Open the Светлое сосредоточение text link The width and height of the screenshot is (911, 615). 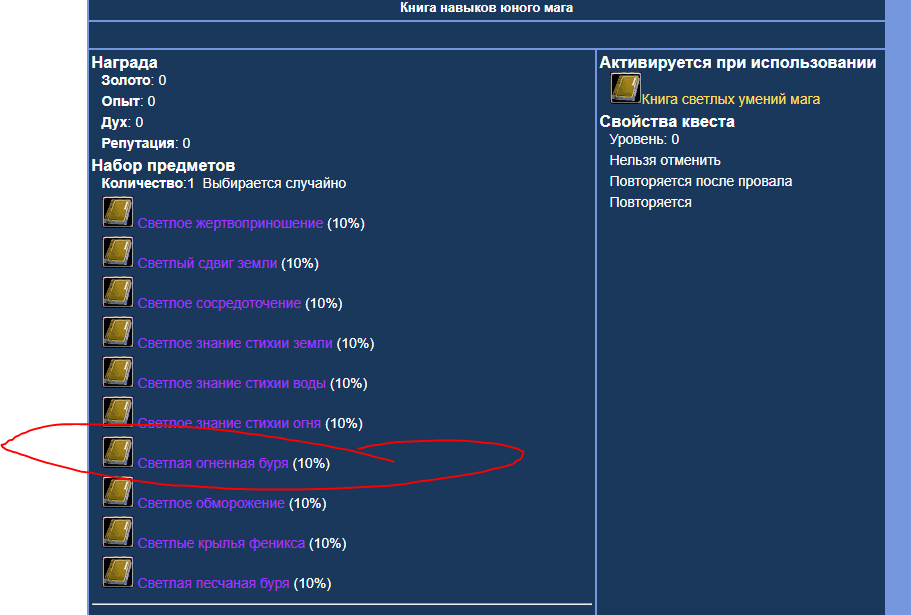tap(219, 304)
